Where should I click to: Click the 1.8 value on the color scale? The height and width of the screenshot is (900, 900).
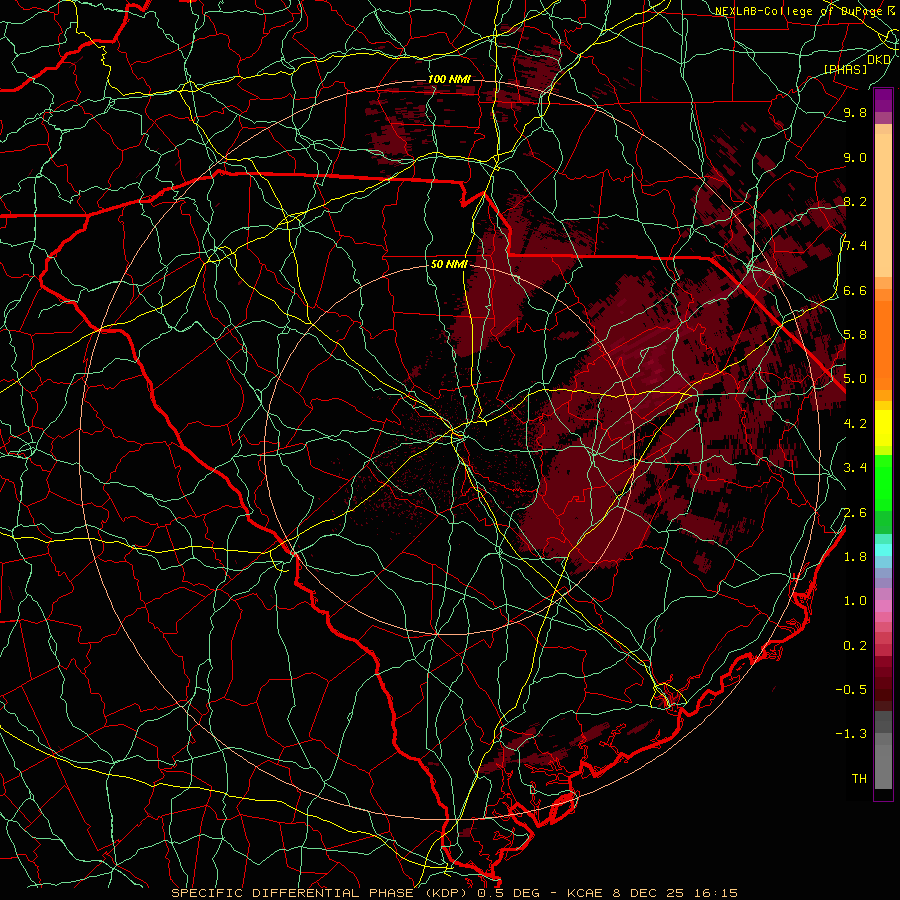[855, 557]
